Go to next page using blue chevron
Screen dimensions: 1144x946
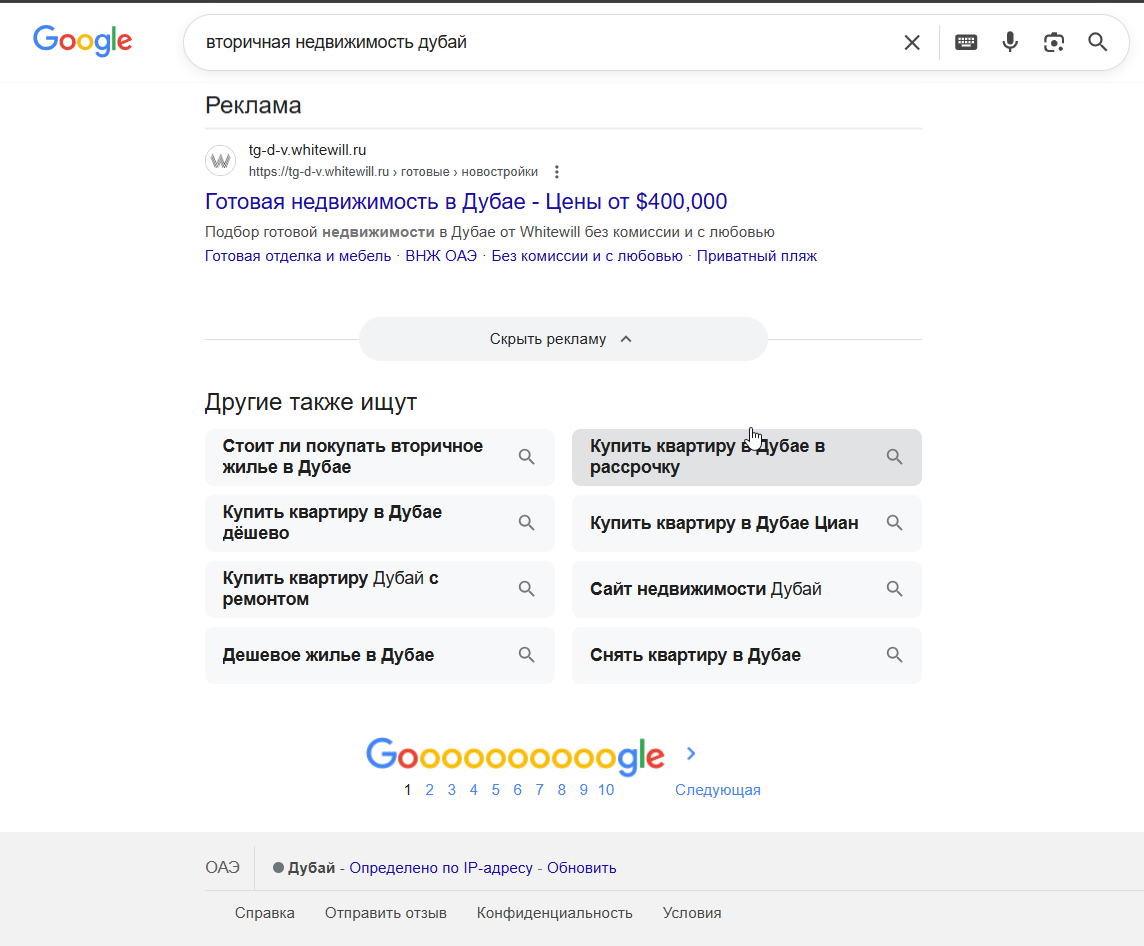click(691, 754)
